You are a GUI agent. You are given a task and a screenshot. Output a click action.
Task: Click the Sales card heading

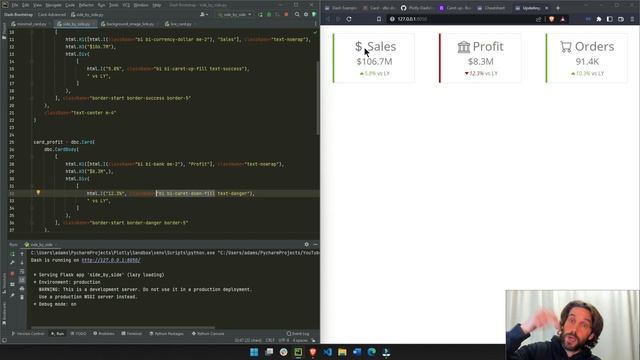[x=375, y=47]
